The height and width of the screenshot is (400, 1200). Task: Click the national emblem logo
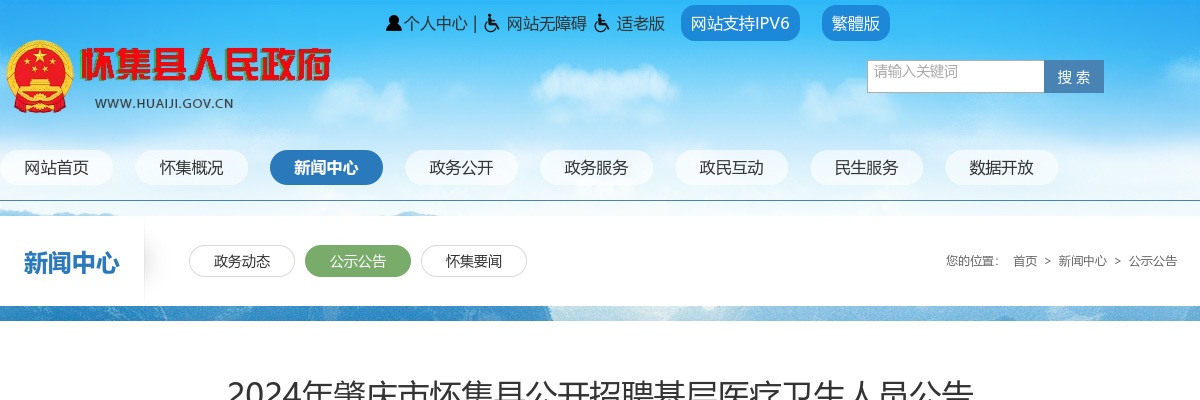click(40, 77)
